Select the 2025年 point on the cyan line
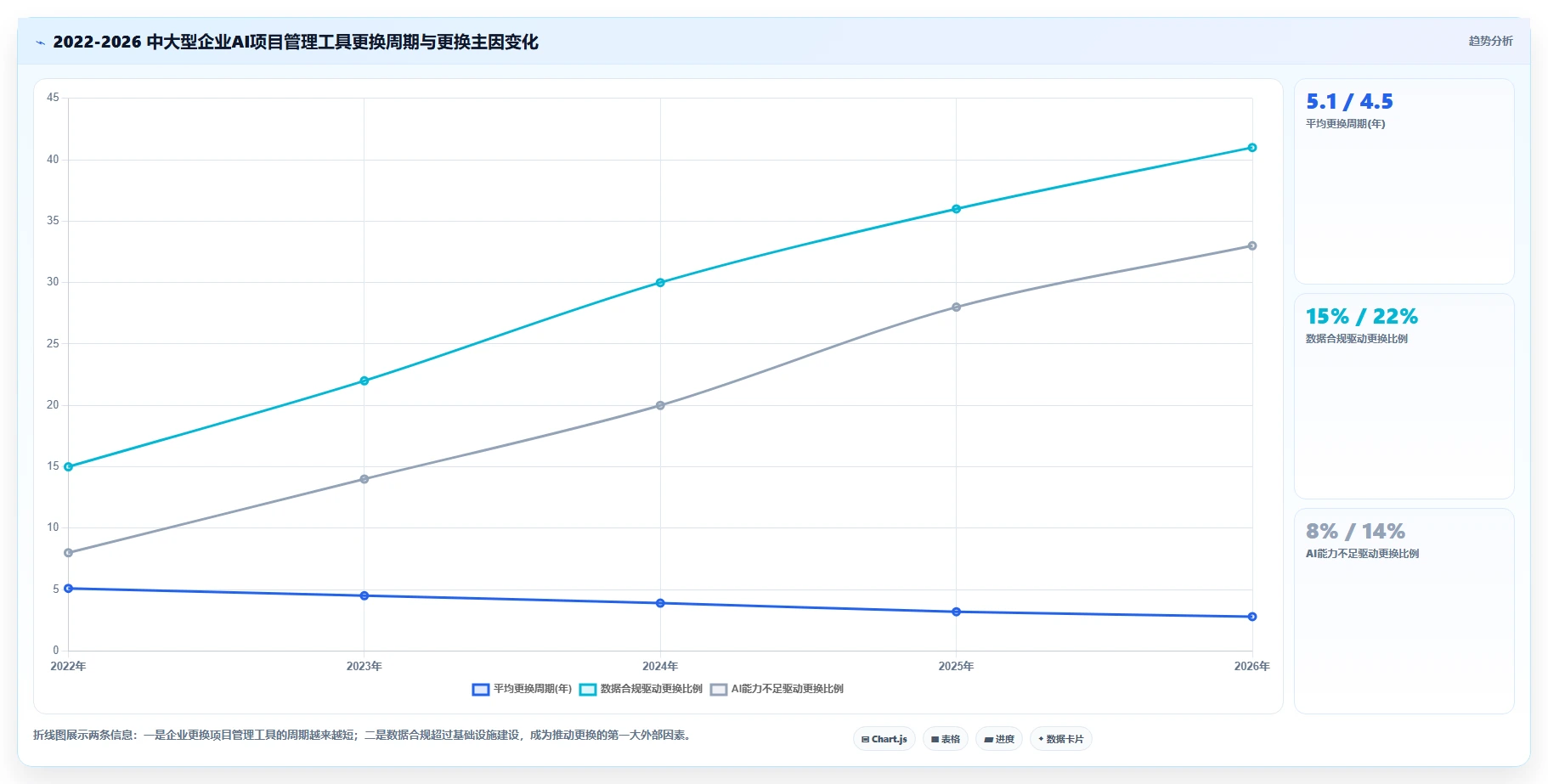Viewport: 1548px width, 784px height. pyautogui.click(x=956, y=209)
